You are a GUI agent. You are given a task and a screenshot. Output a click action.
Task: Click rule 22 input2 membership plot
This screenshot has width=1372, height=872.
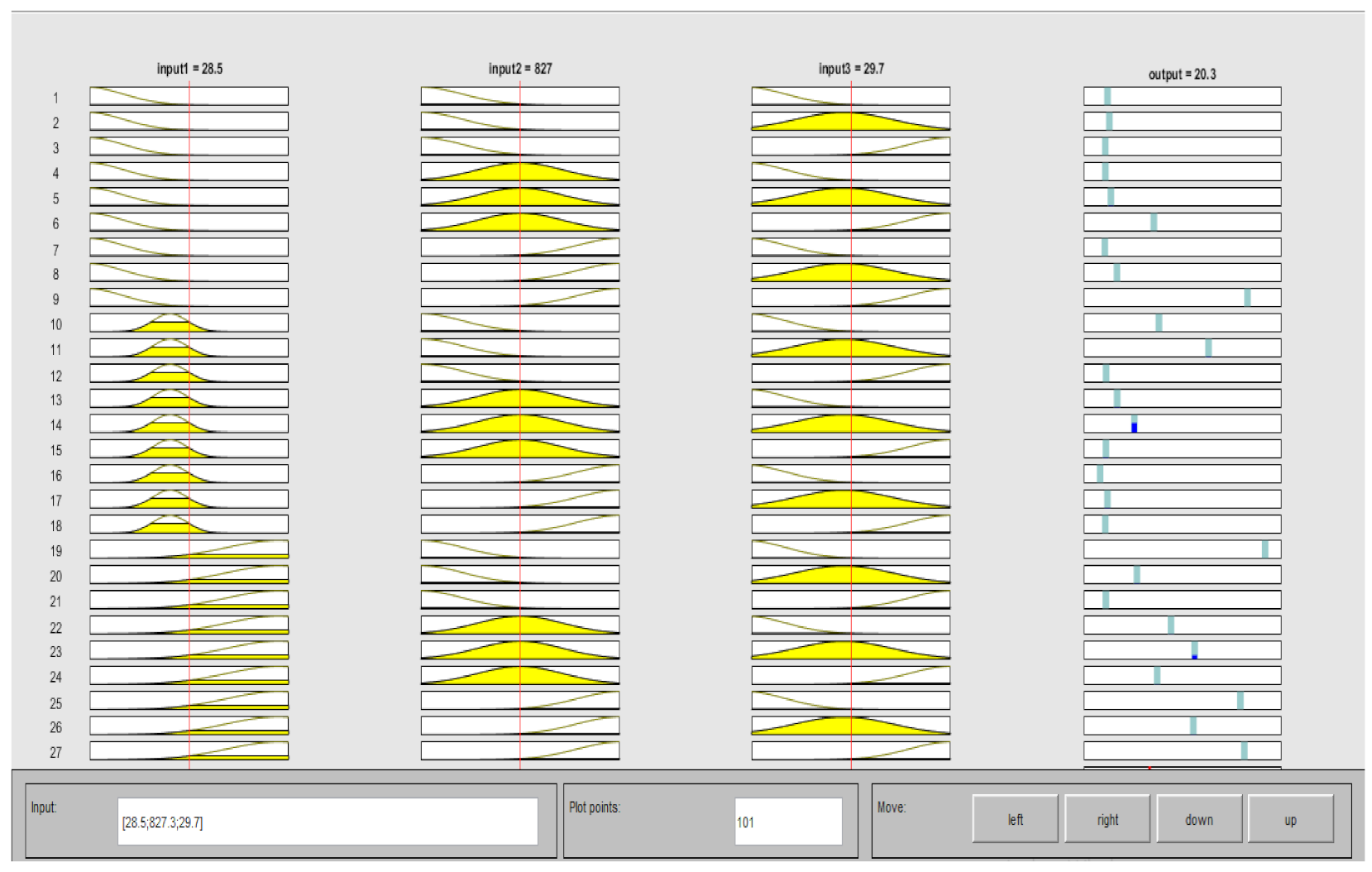point(520,625)
